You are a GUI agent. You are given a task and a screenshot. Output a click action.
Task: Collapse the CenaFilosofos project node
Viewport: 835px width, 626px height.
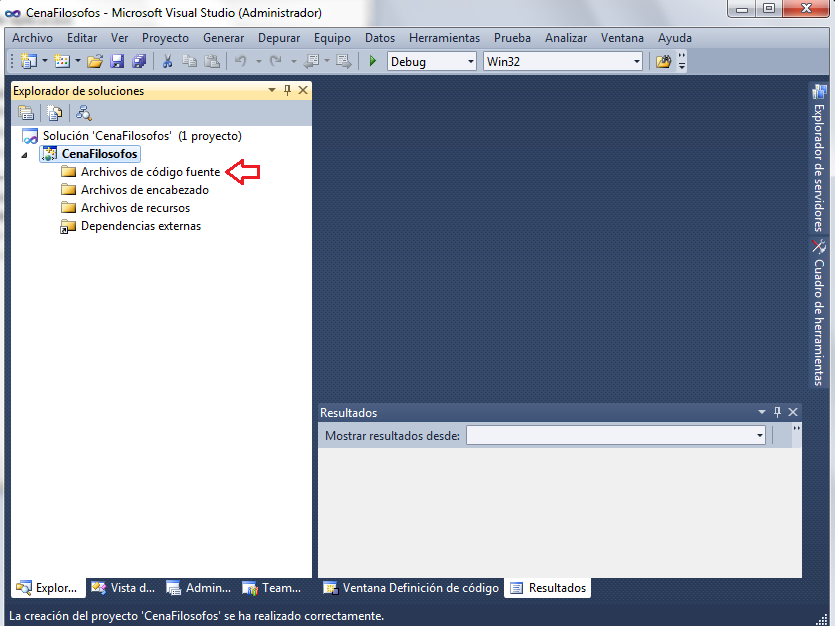tap(24, 155)
